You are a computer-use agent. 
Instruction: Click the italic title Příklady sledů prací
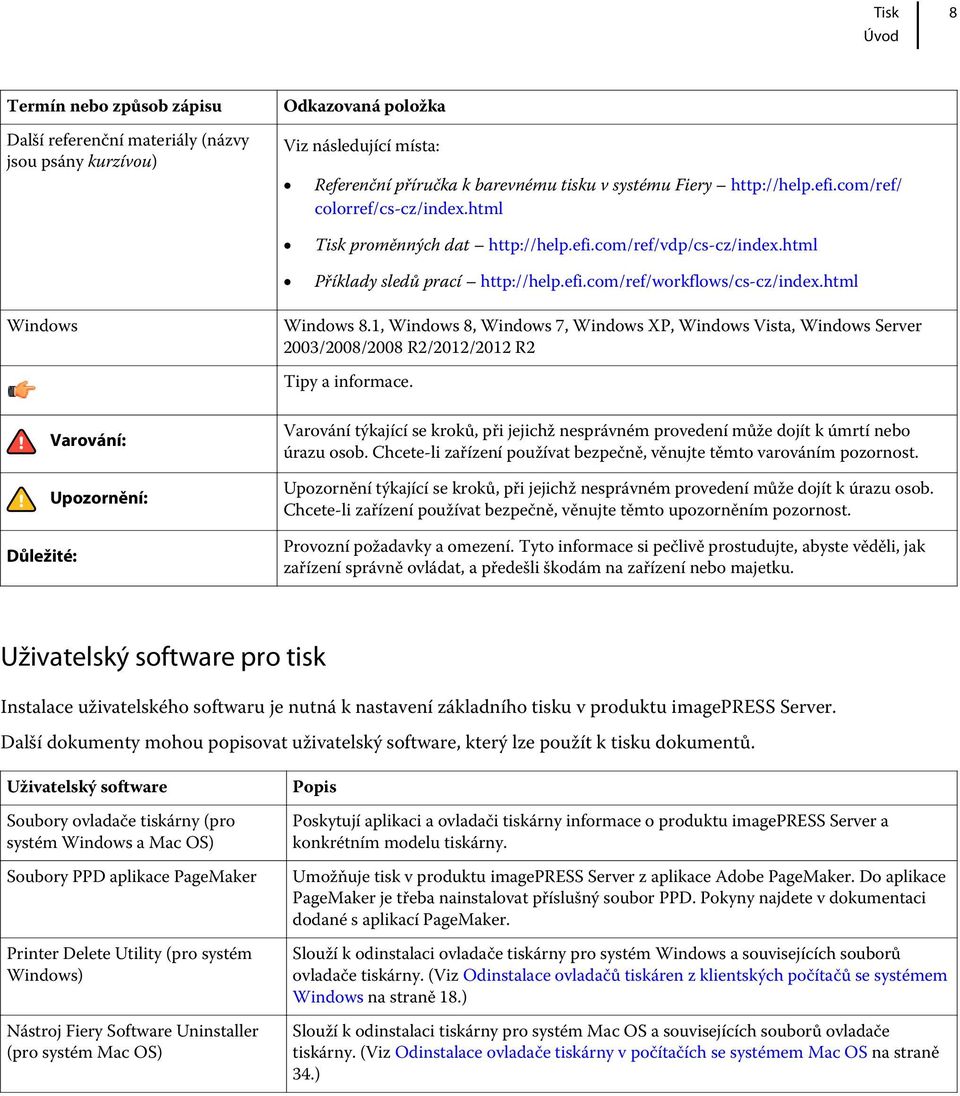[387, 281]
